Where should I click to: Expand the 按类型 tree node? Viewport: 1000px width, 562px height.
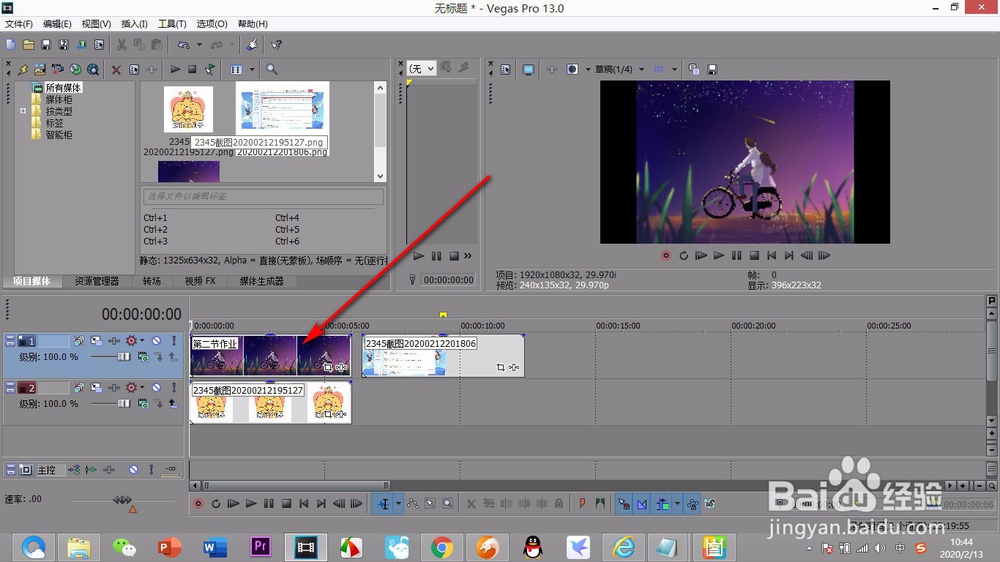tap(23, 111)
